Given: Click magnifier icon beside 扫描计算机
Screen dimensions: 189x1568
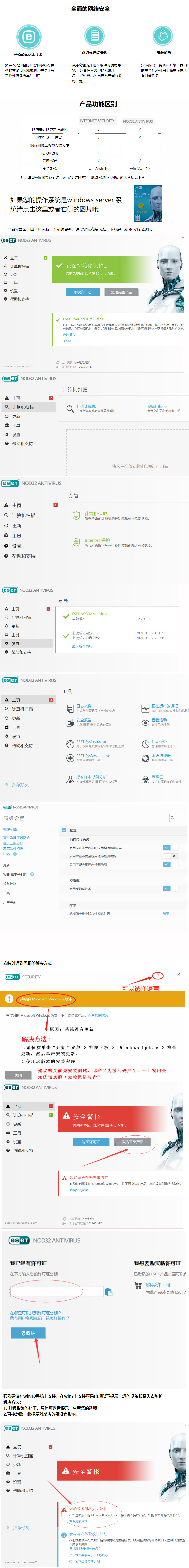Looking at the screenshot, I should [70, 408].
